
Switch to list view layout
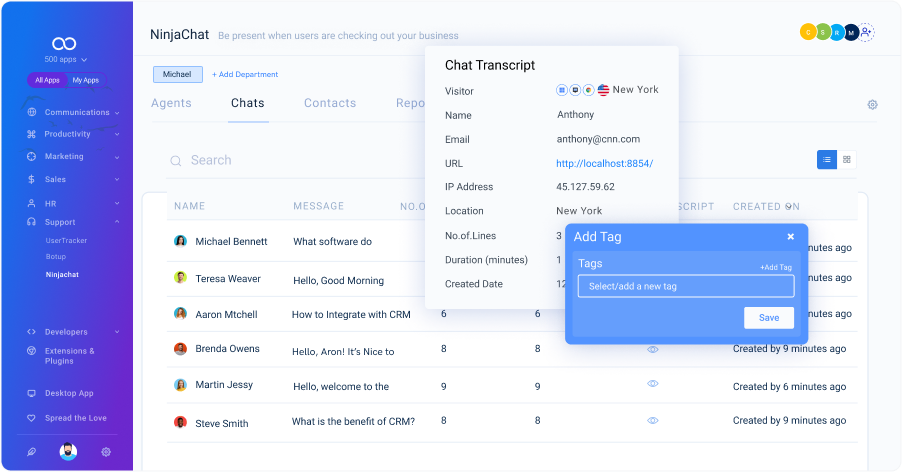tap(827, 159)
